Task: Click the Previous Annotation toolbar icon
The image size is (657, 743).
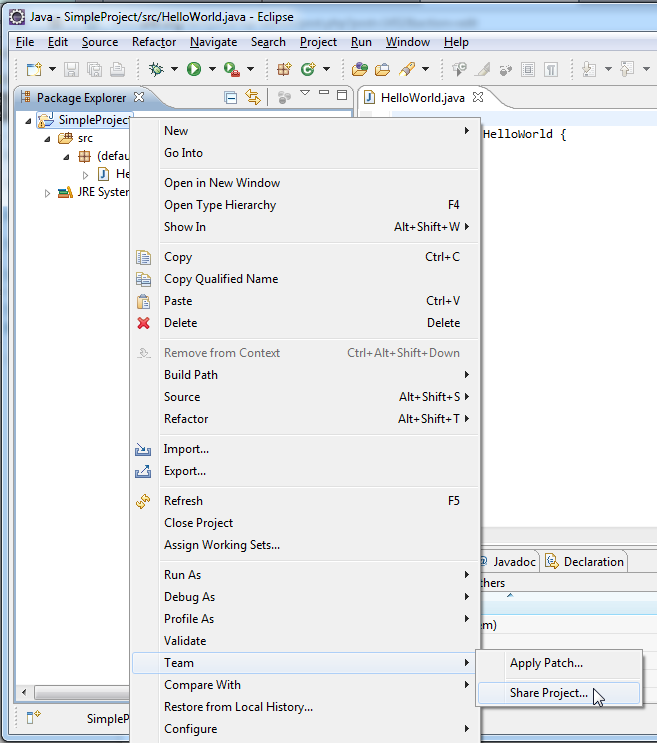Action: [627, 70]
